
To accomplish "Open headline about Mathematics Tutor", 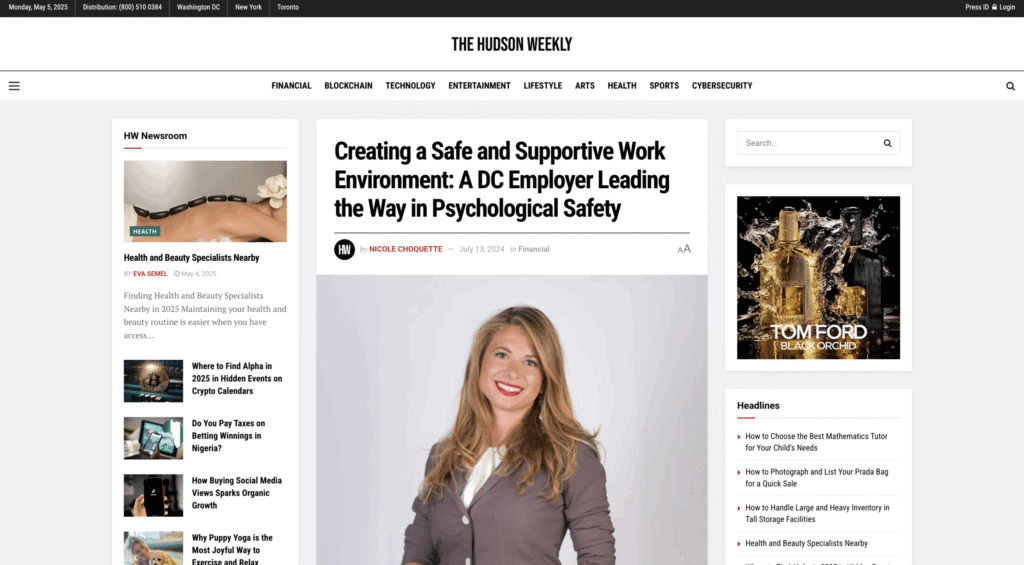I will pos(816,442).
